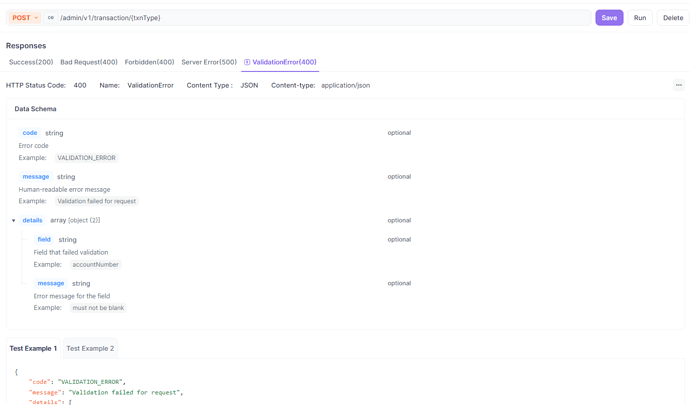Select the Forbidden(400) response tab
Image resolution: width=690 pixels, height=405 pixels.
[149, 62]
